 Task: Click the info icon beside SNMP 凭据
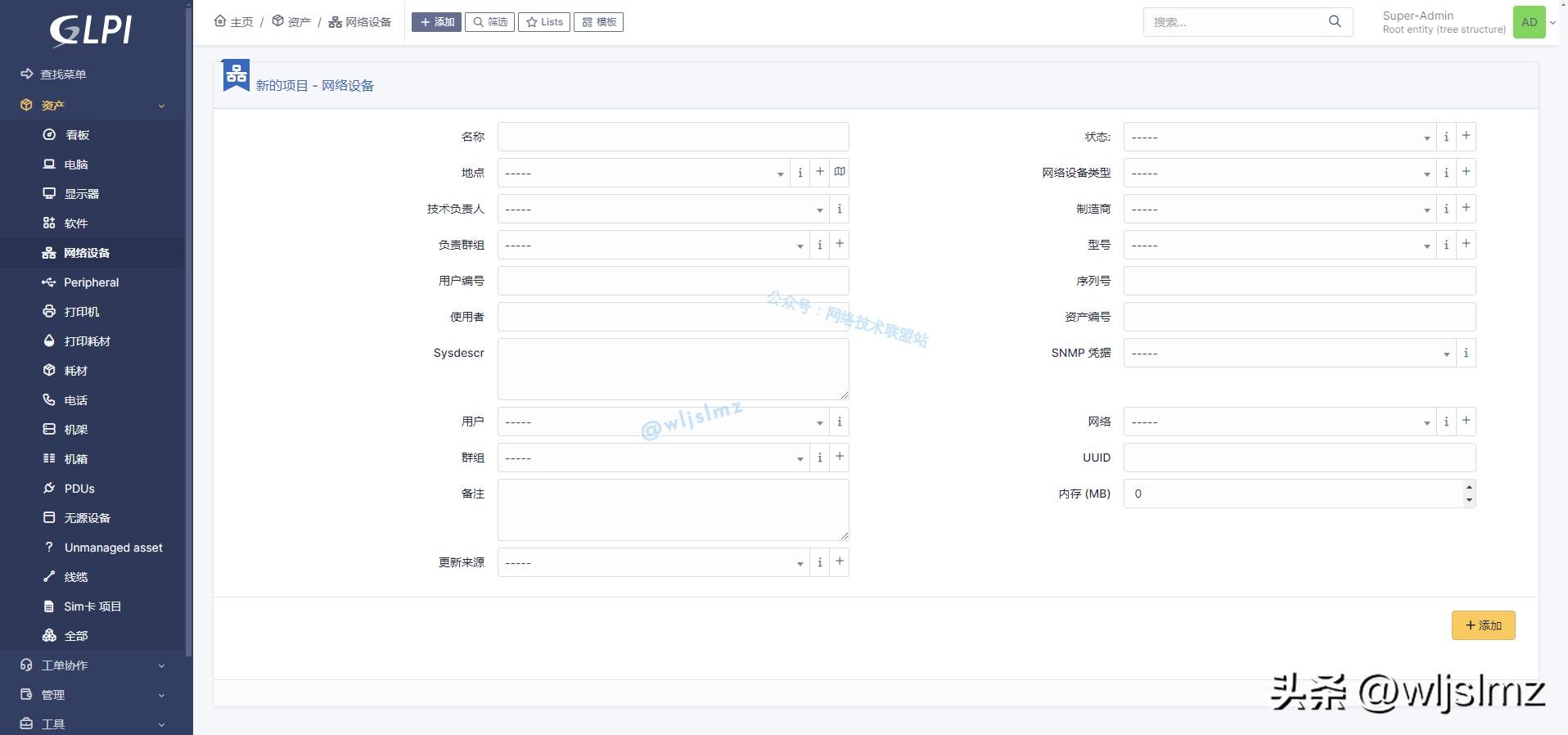click(x=1466, y=353)
